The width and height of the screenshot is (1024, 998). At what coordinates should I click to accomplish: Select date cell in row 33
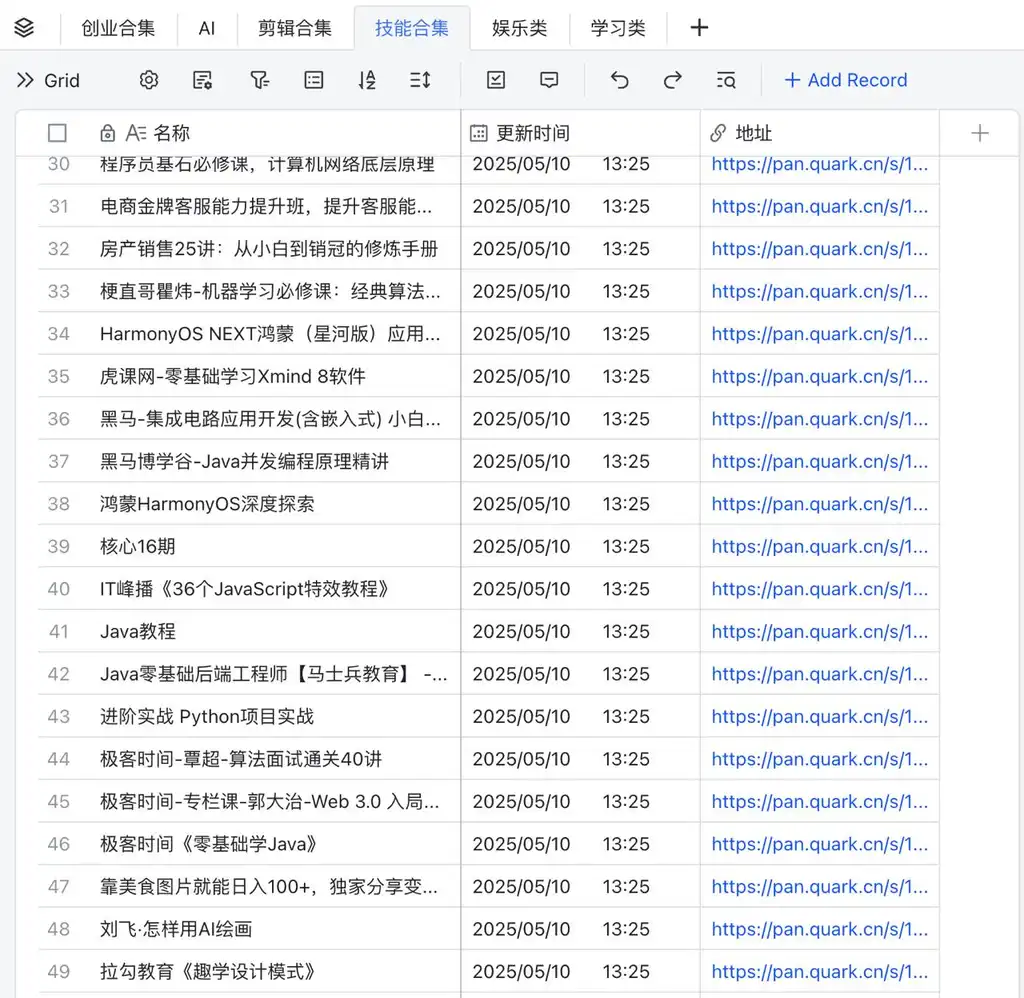pyautogui.click(x=581, y=291)
